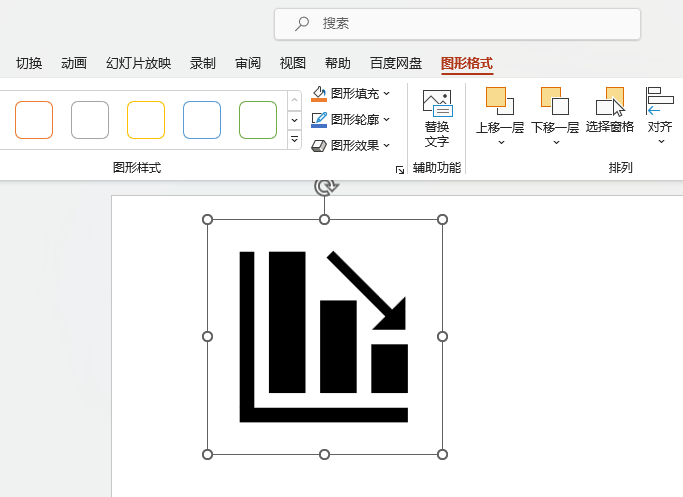
Task: Click the 上移一层 bring forward icon
Action: coord(500,101)
